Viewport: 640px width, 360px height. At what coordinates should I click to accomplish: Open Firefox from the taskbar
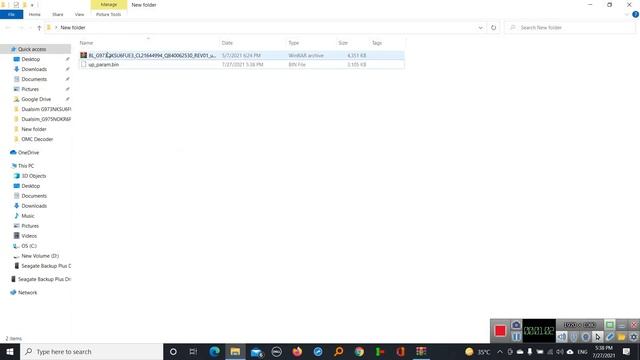coord(297,351)
